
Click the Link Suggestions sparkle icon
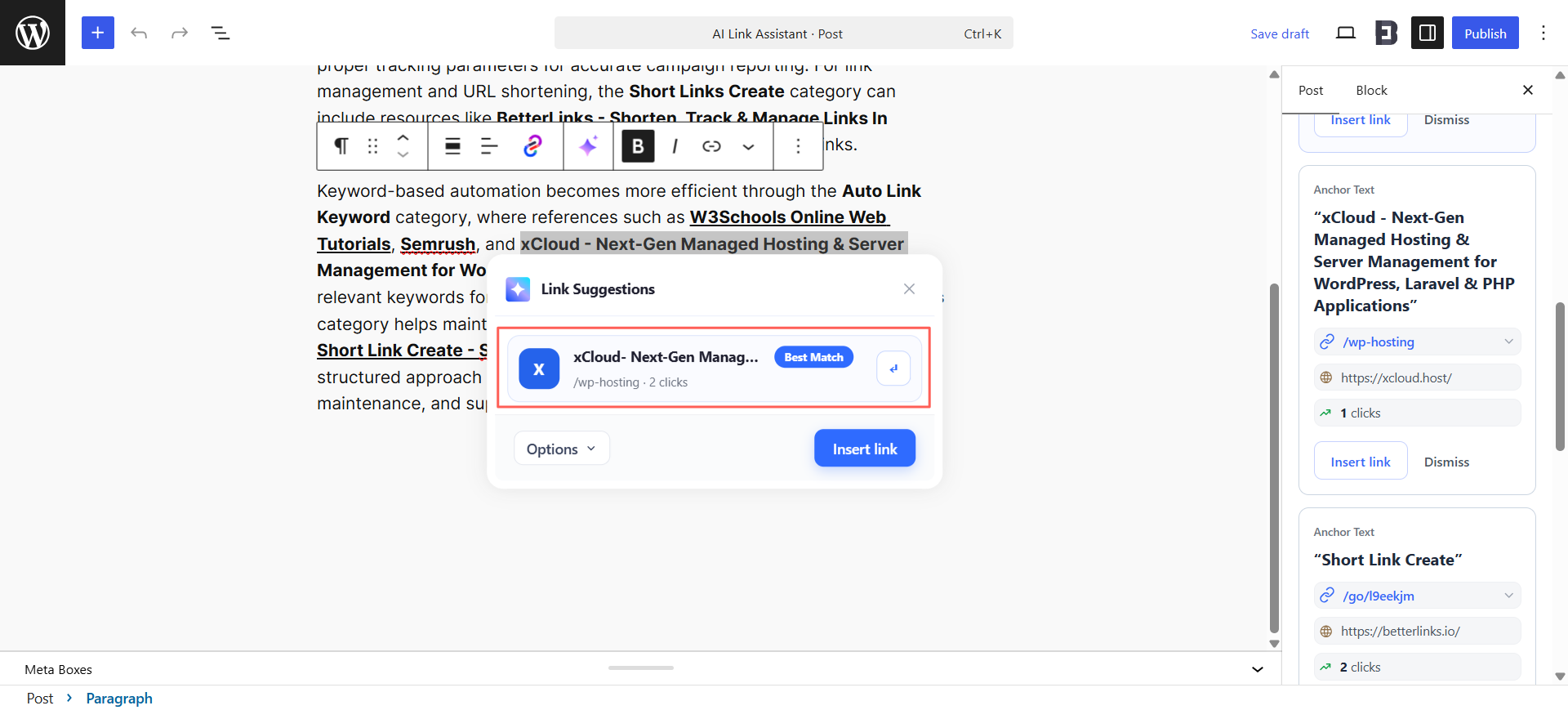pos(518,289)
